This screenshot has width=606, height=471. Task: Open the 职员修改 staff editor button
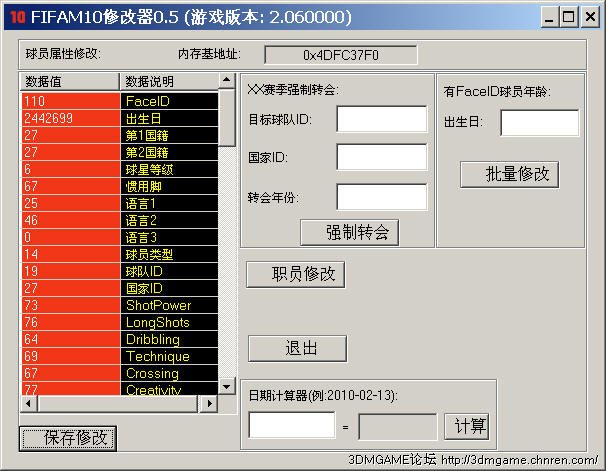296,273
